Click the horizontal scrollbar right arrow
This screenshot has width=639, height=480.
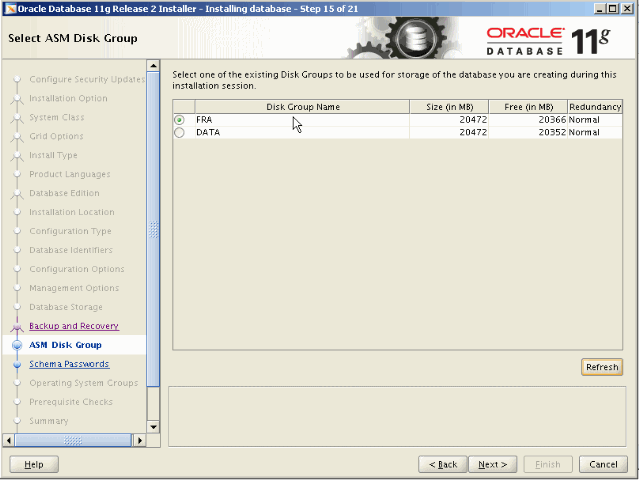coord(140,440)
